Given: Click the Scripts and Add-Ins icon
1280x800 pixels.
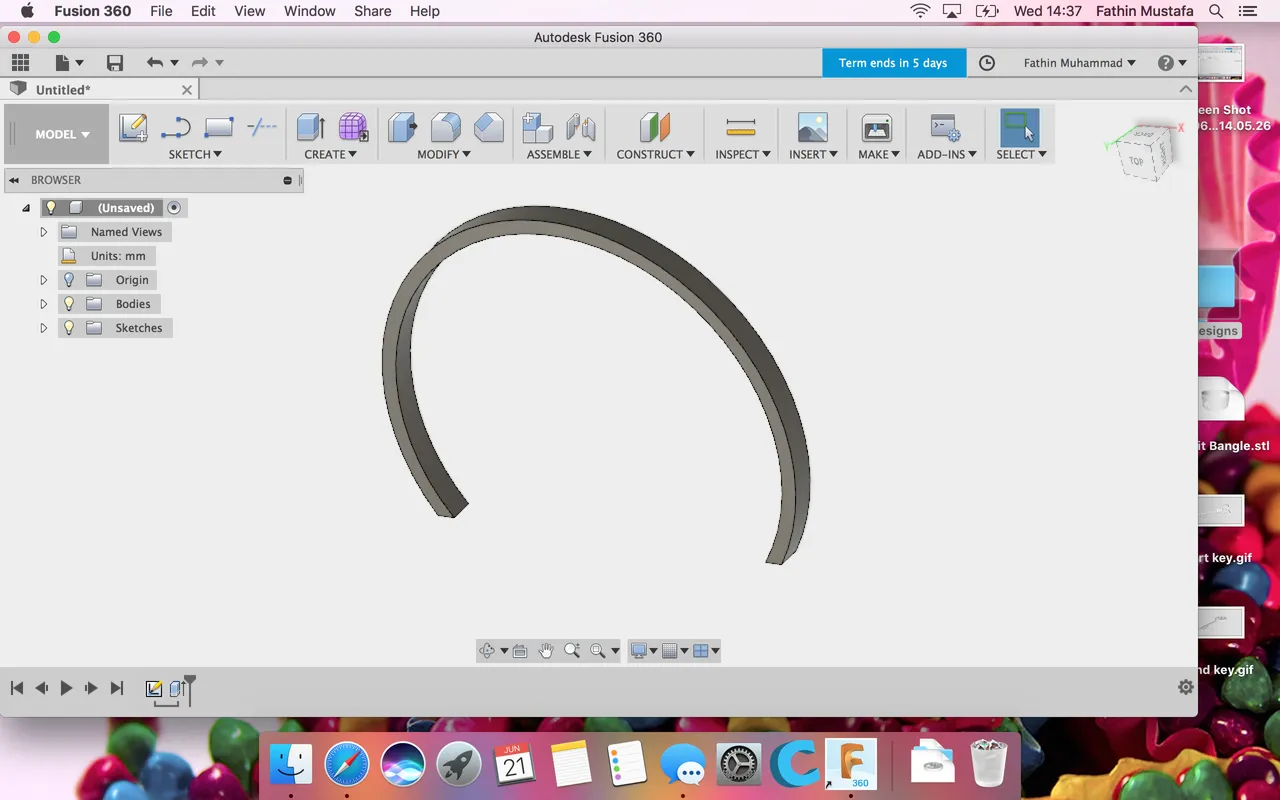Looking at the screenshot, I should click(x=945, y=128).
